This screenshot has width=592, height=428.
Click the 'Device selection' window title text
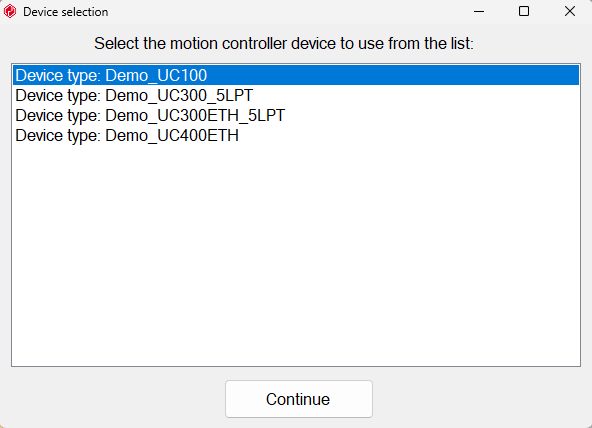pos(66,12)
